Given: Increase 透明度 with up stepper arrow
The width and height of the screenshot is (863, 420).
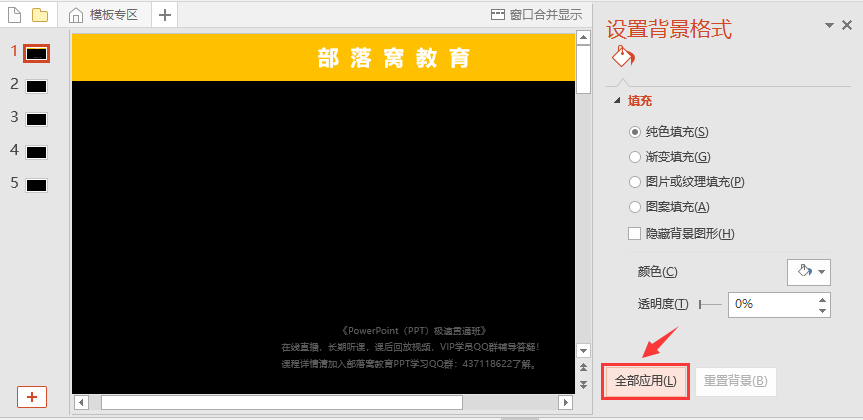Looking at the screenshot, I should 823,299.
